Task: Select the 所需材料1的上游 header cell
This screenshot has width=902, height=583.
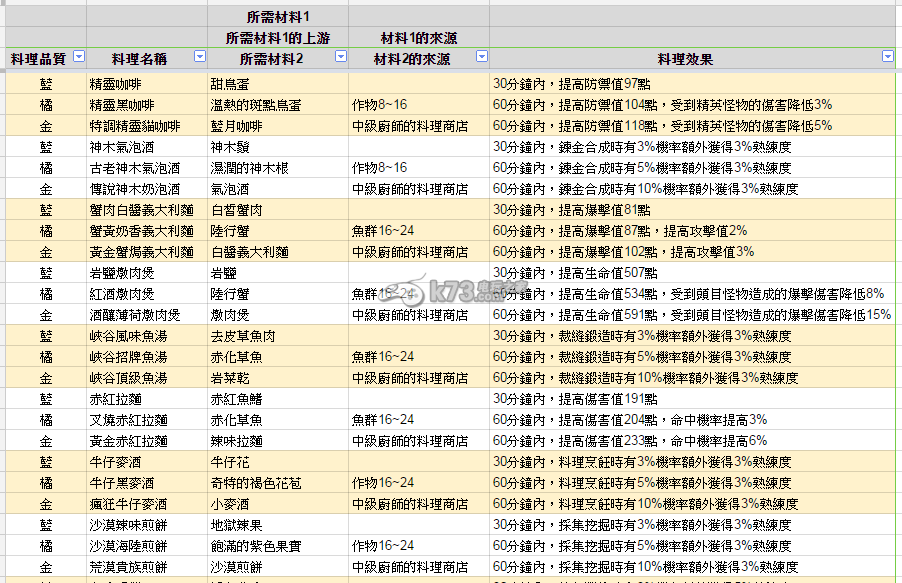Action: [277, 37]
